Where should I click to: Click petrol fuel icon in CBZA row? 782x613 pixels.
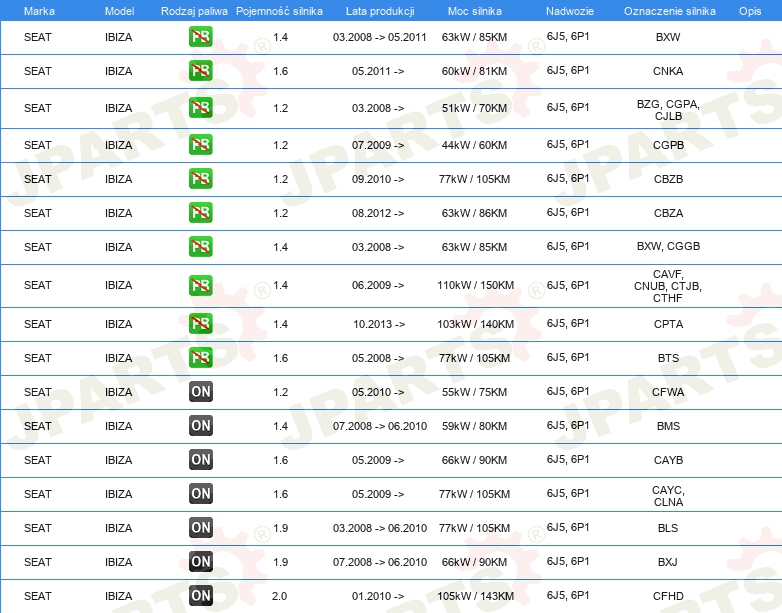coord(200,212)
